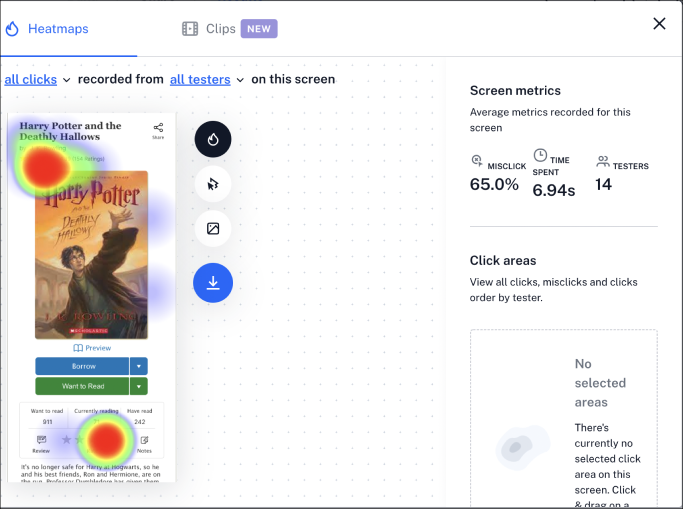Click the Preview link under the cover
The image size is (683, 509).
pyautogui.click(x=92, y=348)
